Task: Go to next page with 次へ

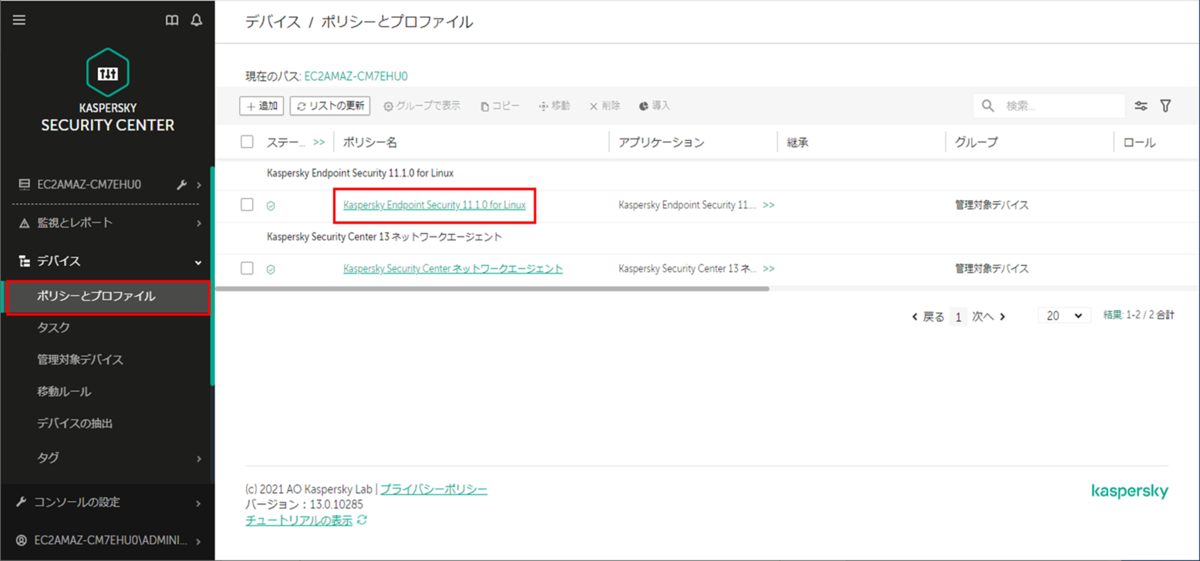Action: tap(988, 316)
